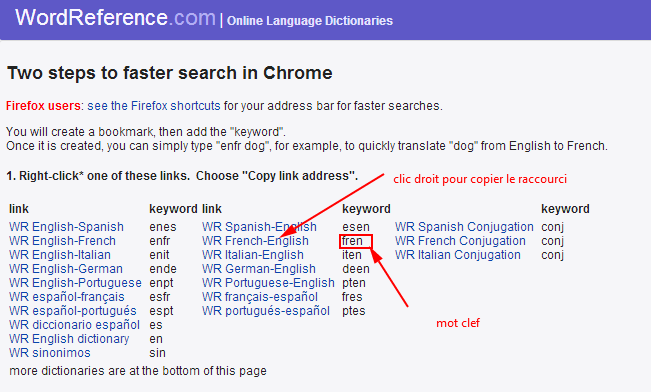
Task: Open WR English-German link
Action: click(66, 269)
